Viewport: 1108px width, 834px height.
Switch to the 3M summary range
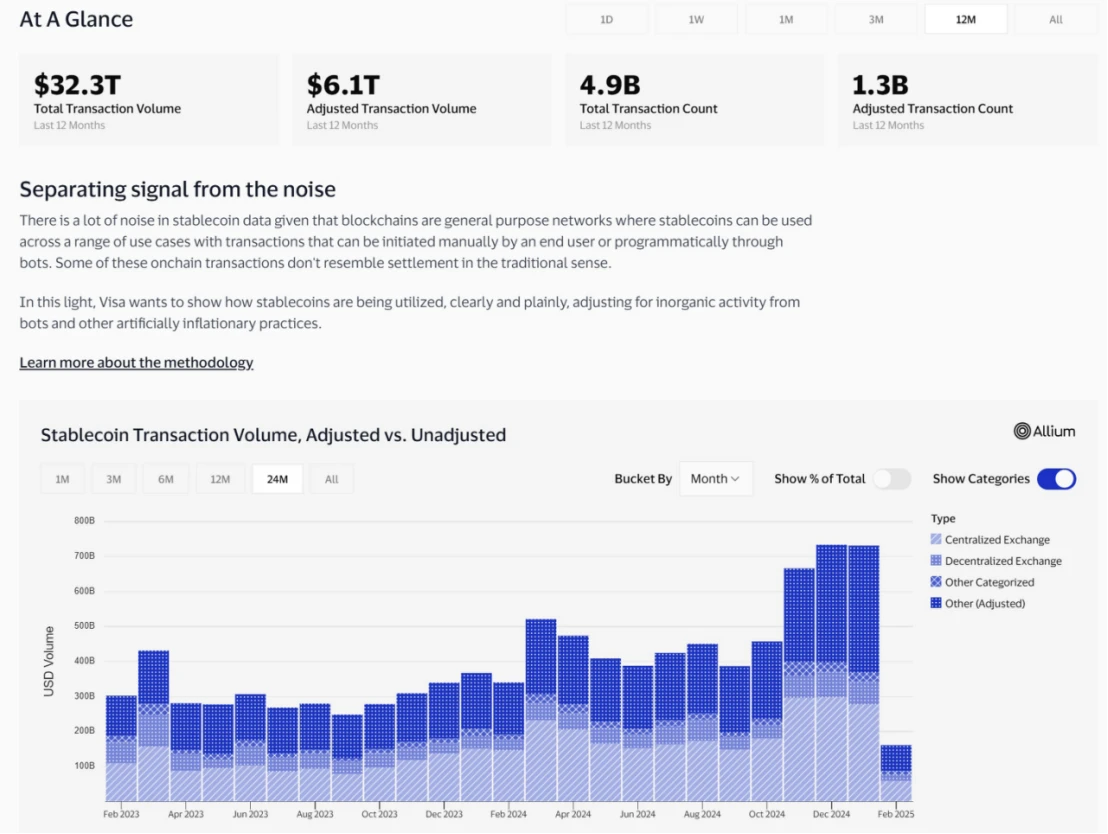[875, 19]
